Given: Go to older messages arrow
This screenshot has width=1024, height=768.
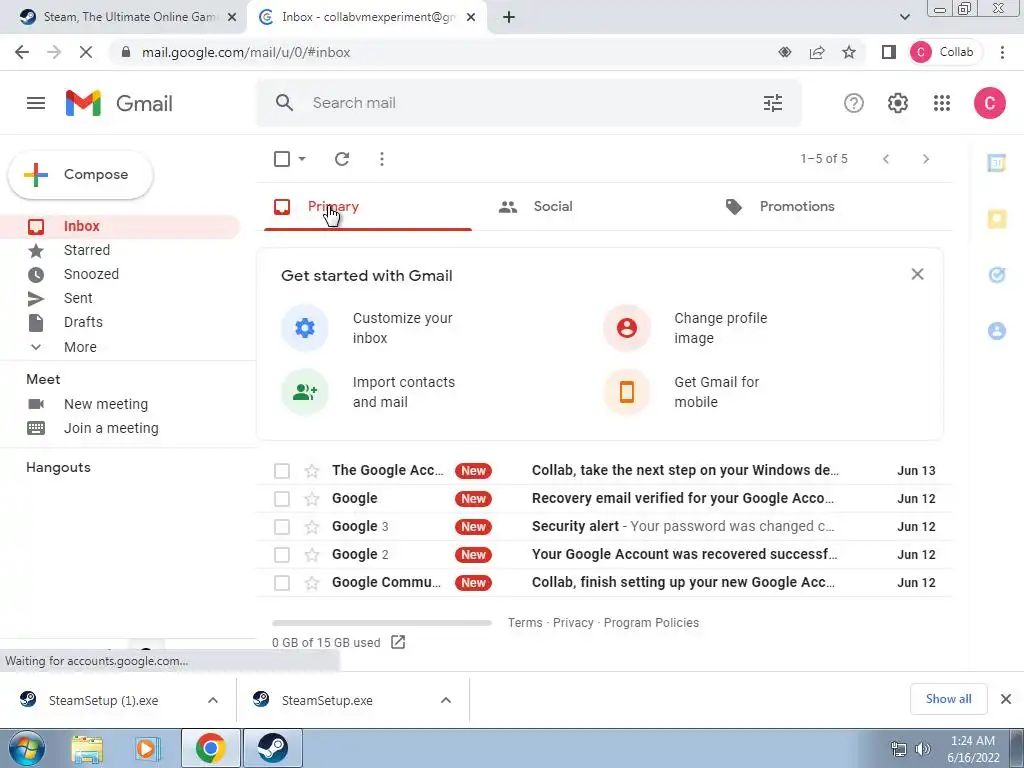Looking at the screenshot, I should coord(925,159).
